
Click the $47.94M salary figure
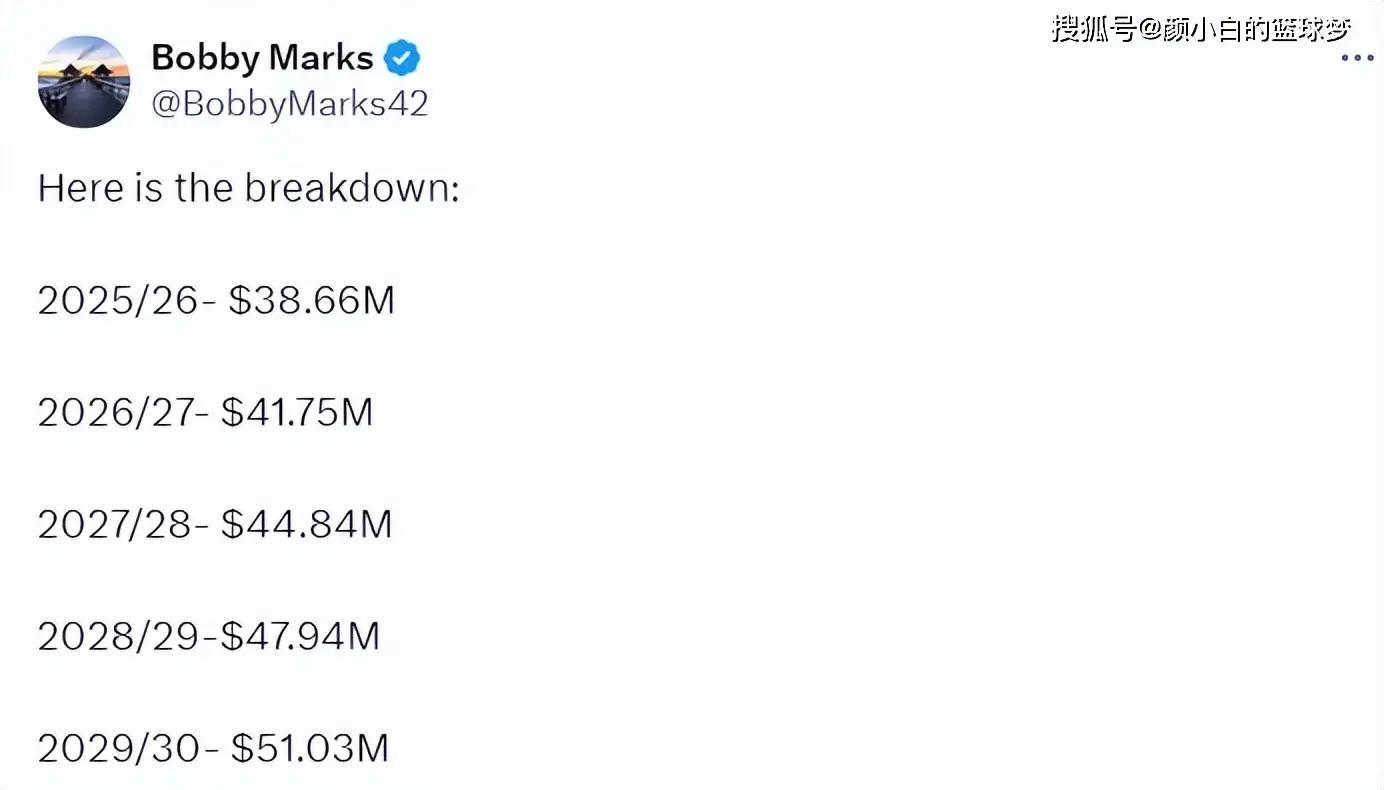click(301, 636)
